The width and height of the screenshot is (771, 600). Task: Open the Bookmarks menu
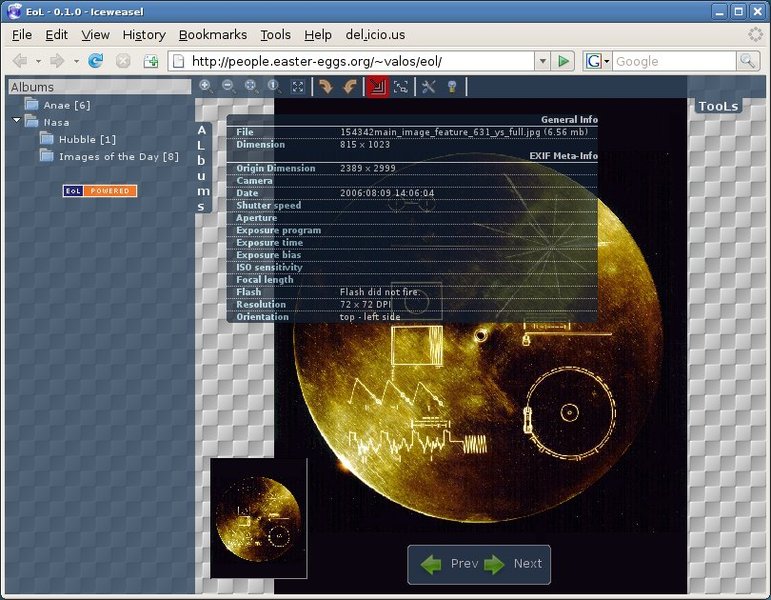tap(213, 35)
